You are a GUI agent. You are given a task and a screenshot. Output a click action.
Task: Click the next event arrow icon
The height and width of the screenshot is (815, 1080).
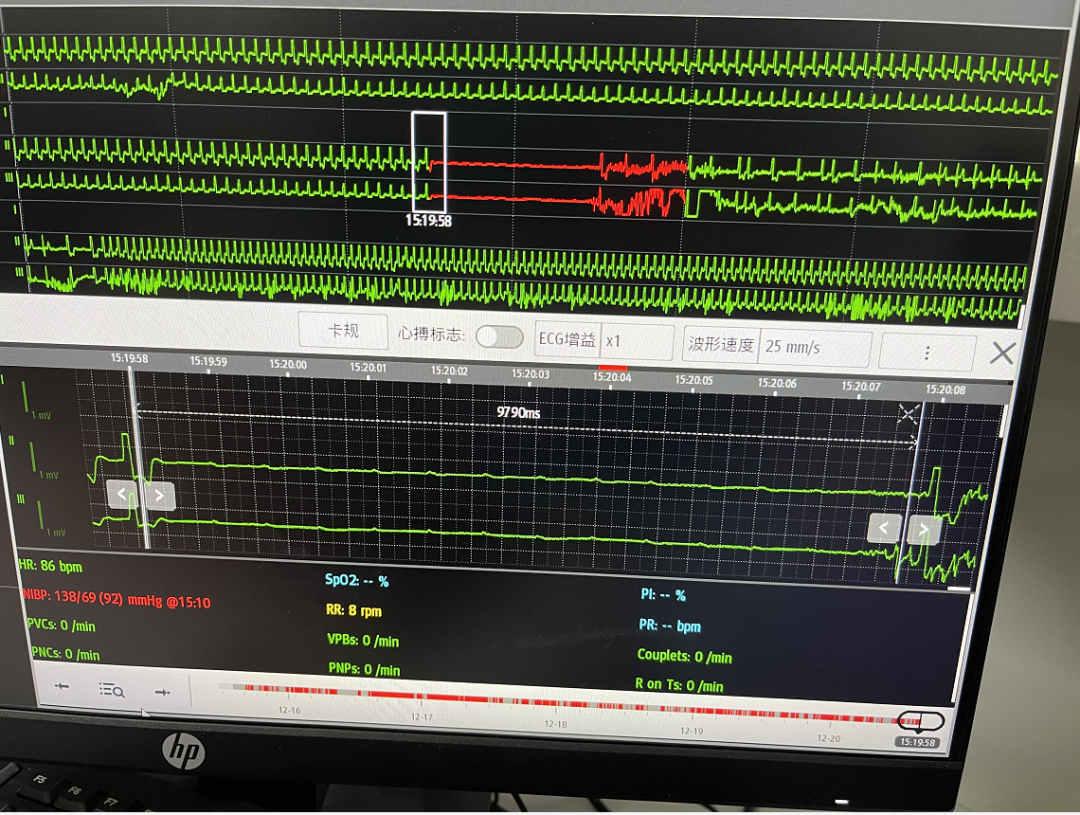point(160,690)
